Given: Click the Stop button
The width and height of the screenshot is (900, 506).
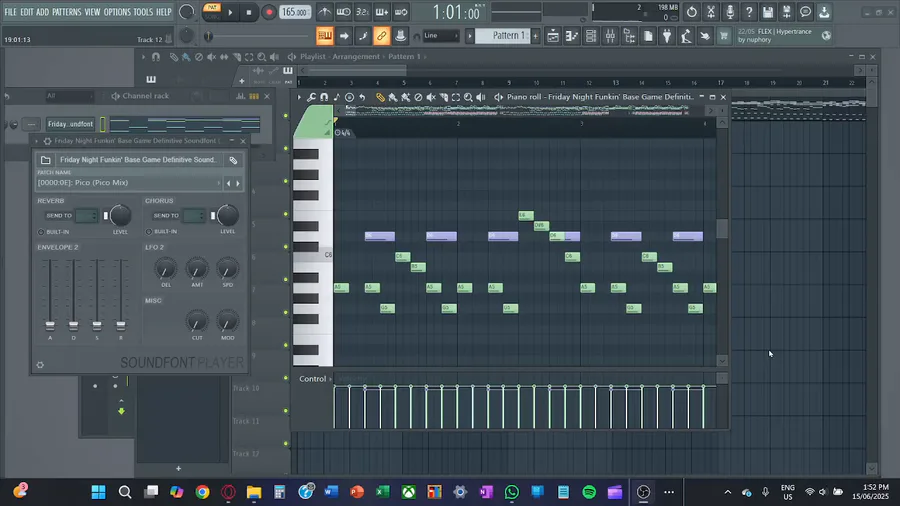Looking at the screenshot, I should (x=249, y=12).
